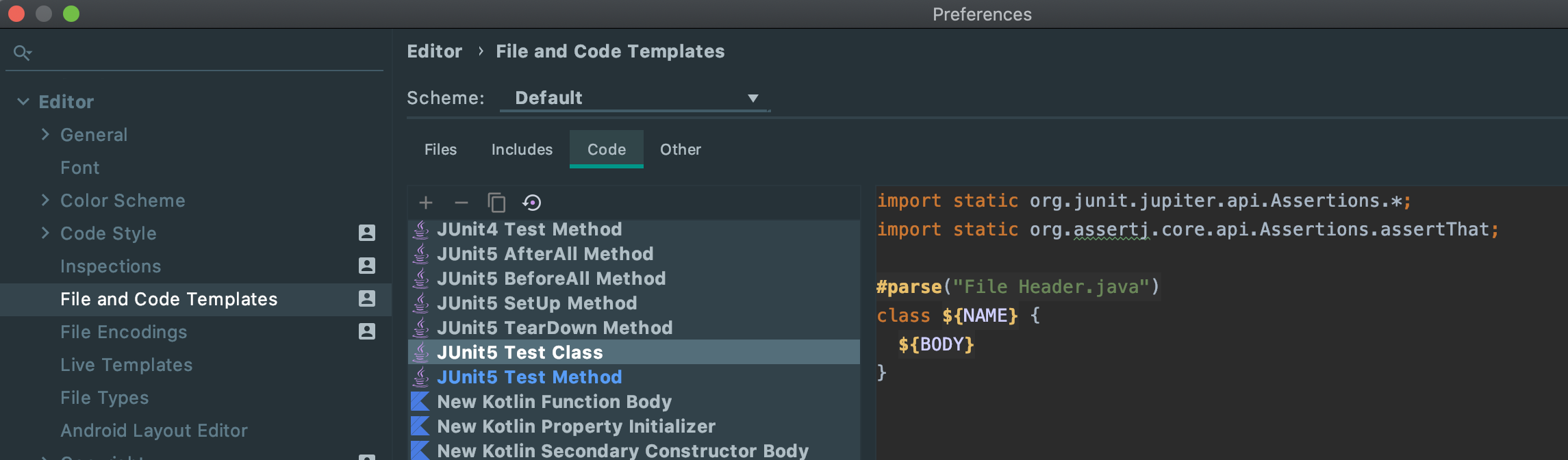
Task: Click profile icon next to Code Style
Action: click(367, 233)
